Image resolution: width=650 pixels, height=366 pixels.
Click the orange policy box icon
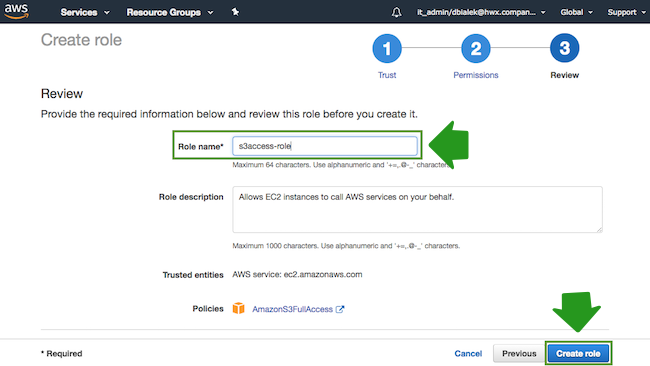tap(238, 308)
